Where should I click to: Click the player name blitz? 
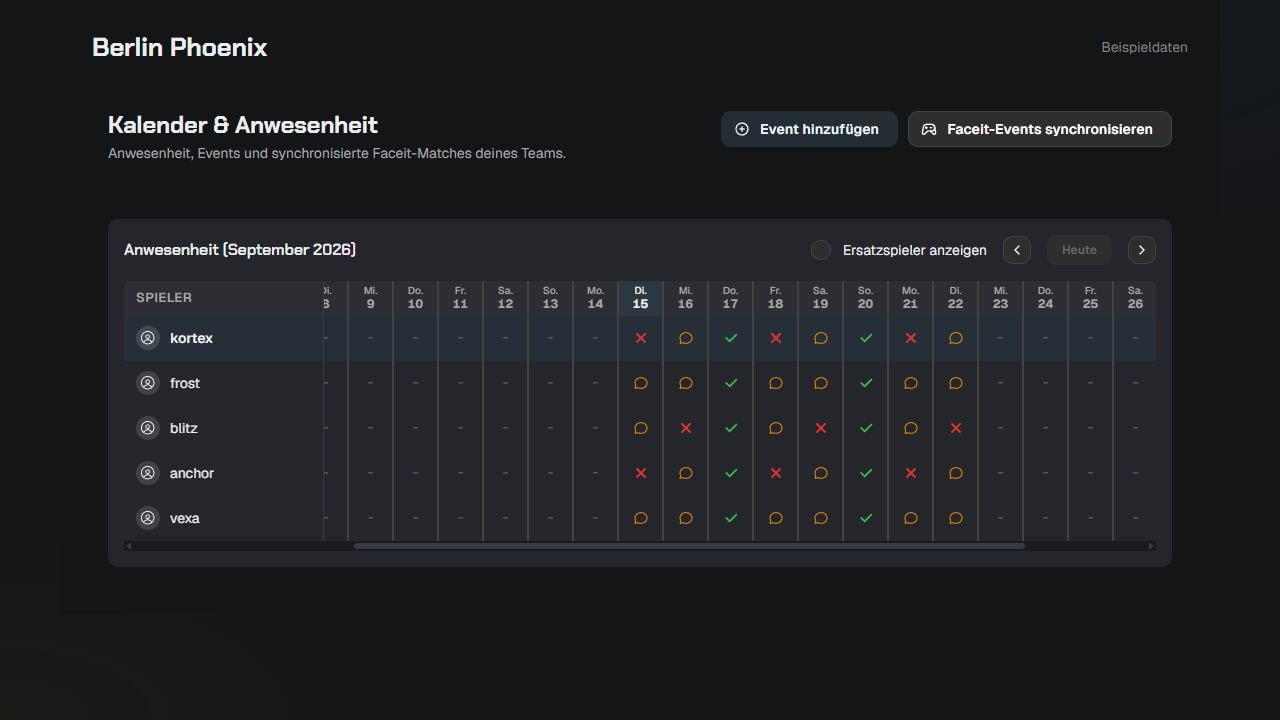[x=184, y=428]
